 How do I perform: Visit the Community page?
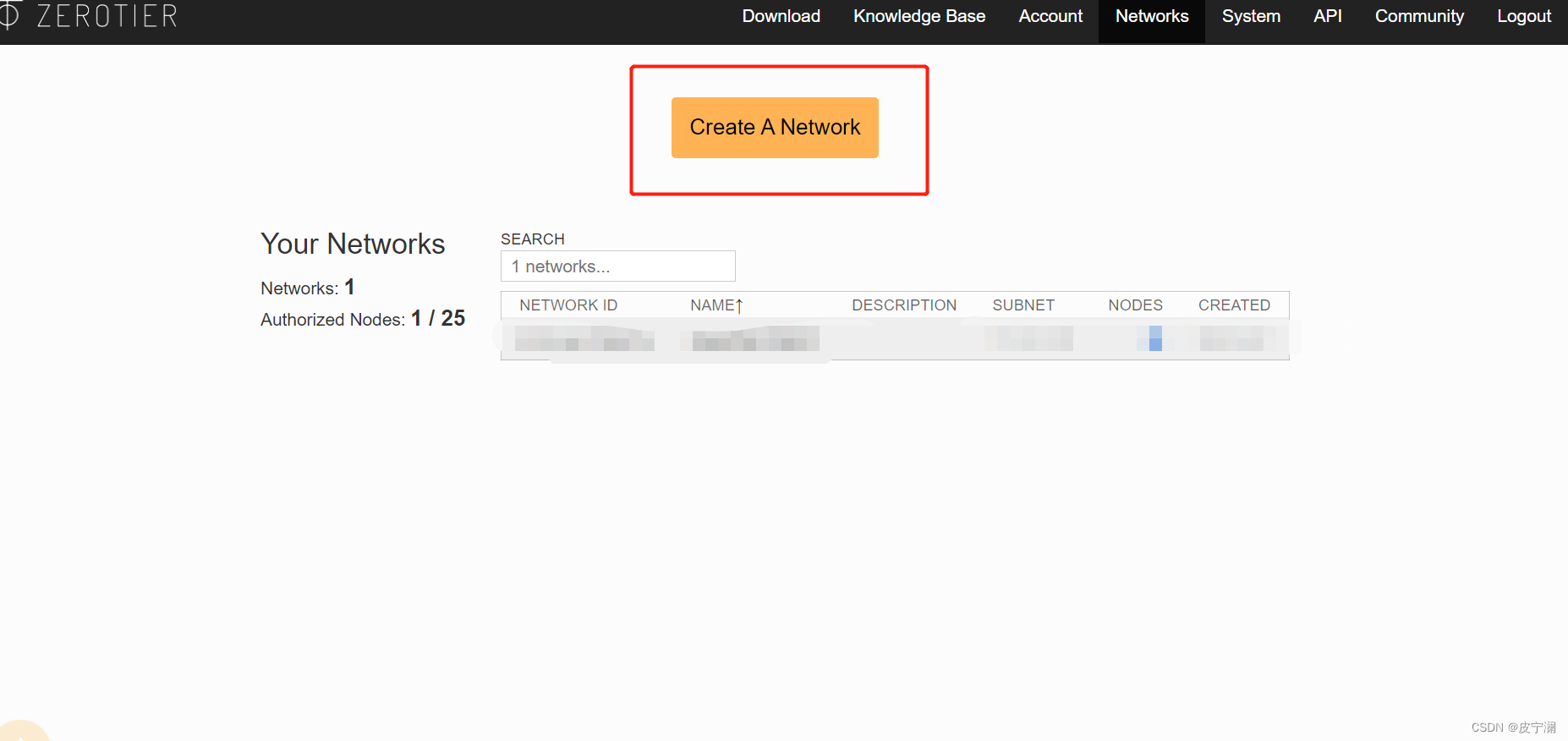click(1418, 16)
